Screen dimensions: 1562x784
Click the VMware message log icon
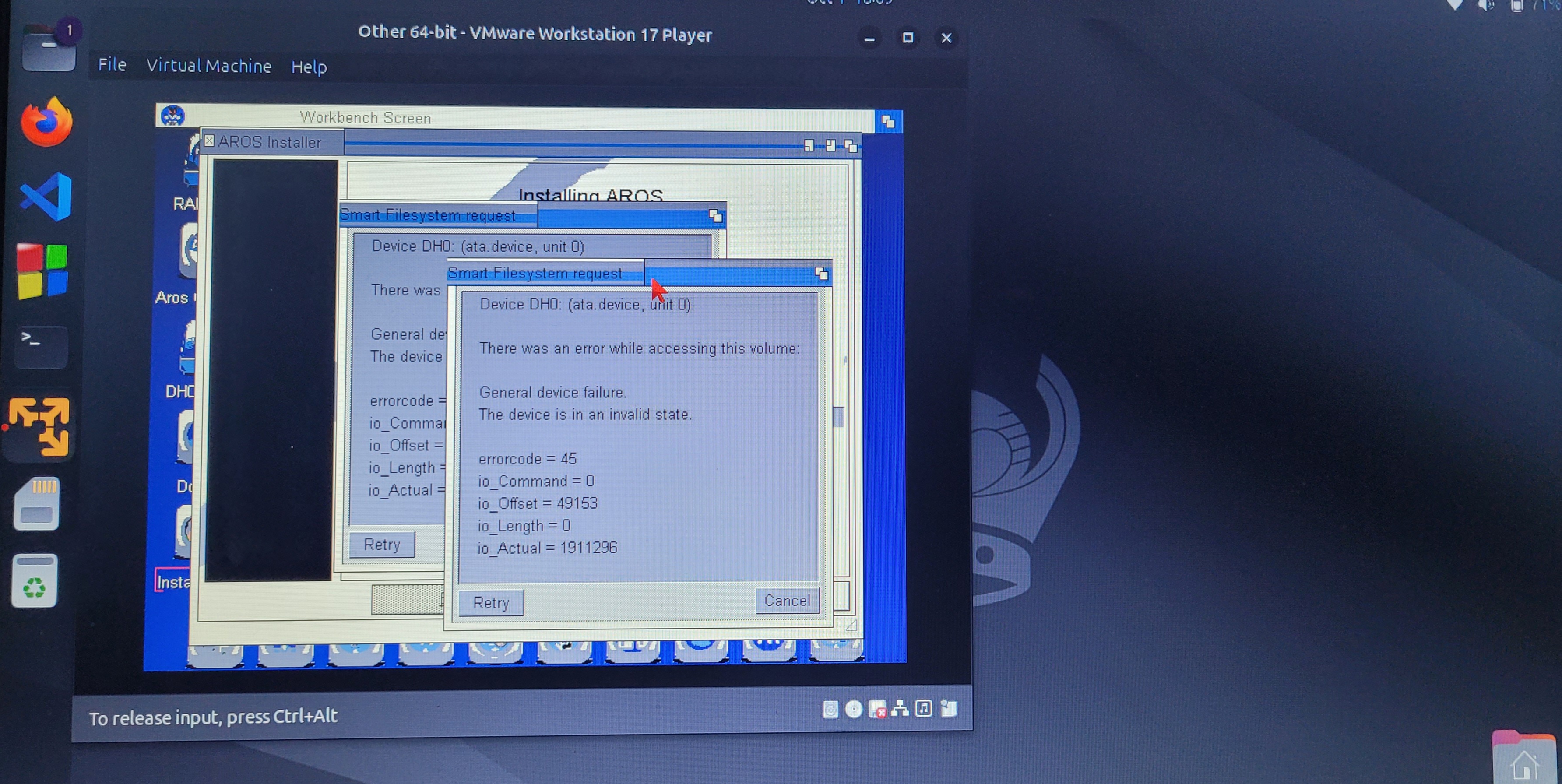click(x=948, y=708)
